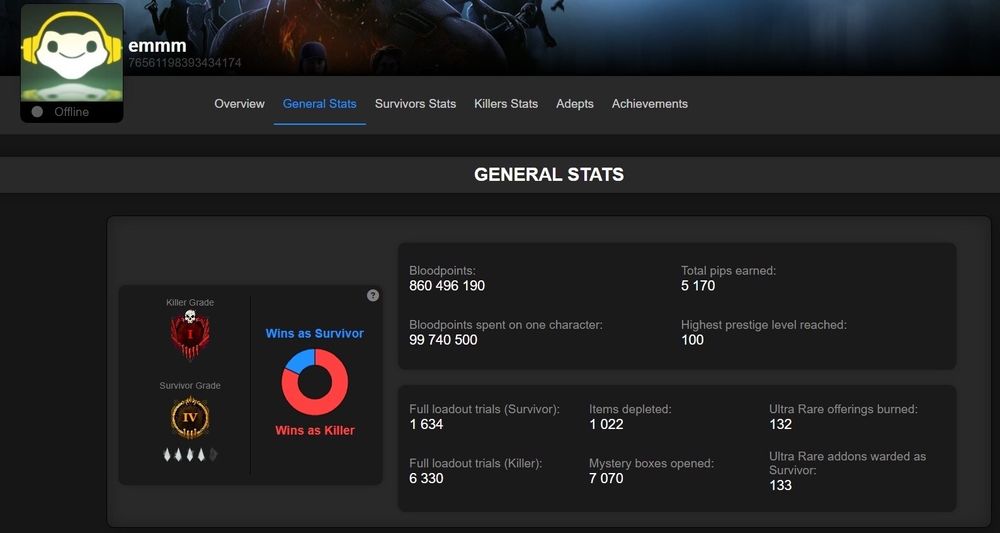Click Ultra Rare offerings burned value 132
Viewport: 1000px width, 533px height.
tap(781, 424)
